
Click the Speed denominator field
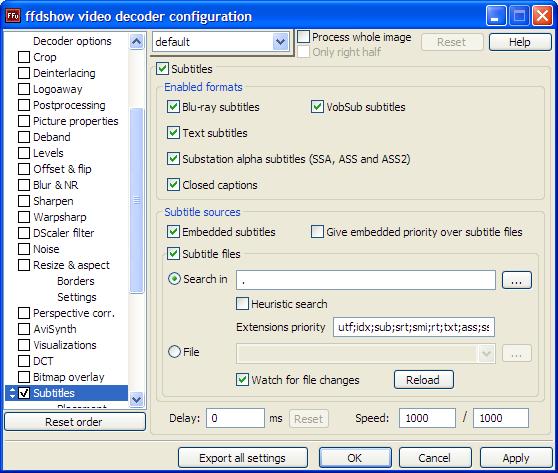tap(501, 418)
